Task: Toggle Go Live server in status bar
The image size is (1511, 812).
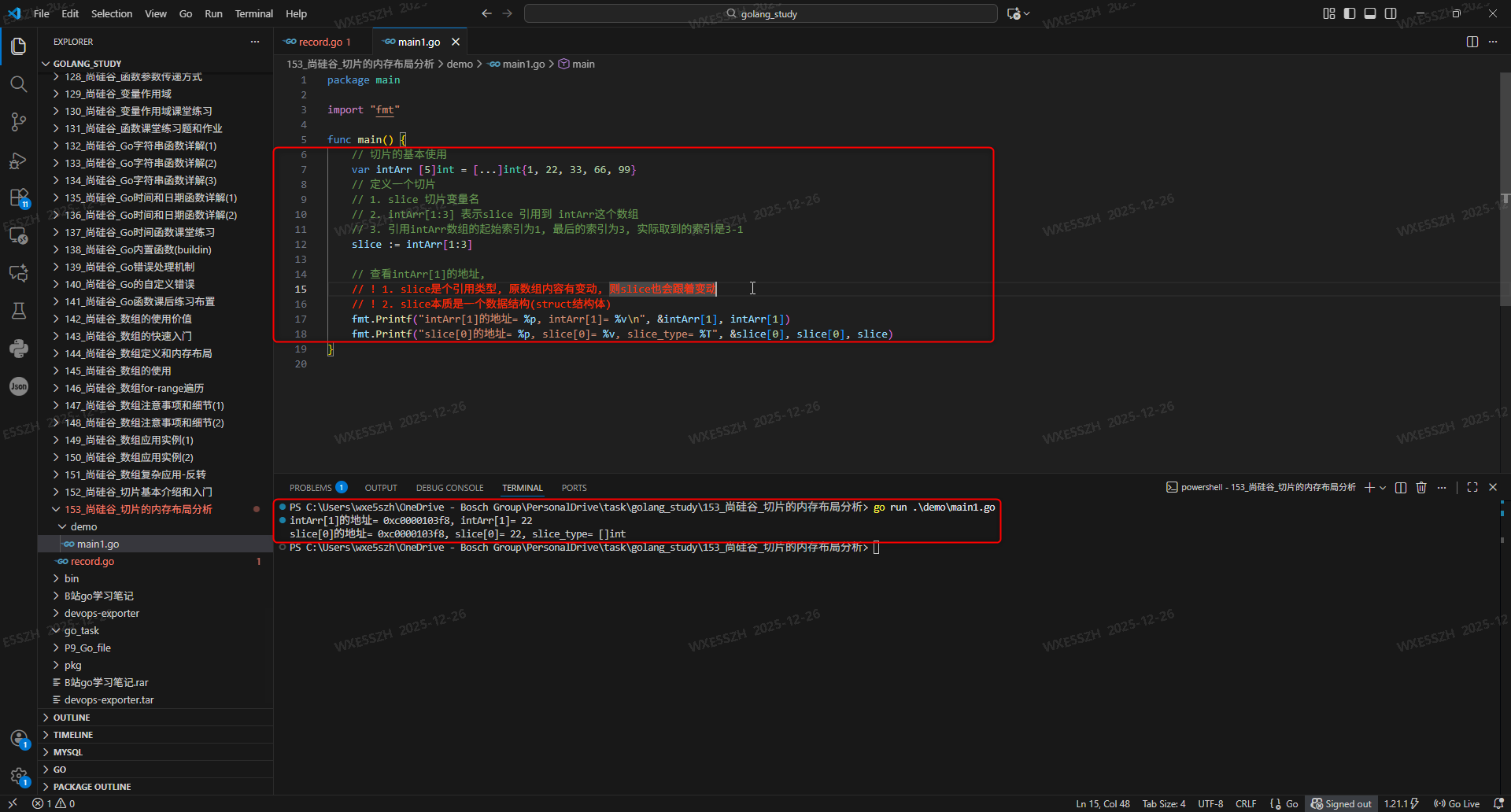Action: point(1457,803)
